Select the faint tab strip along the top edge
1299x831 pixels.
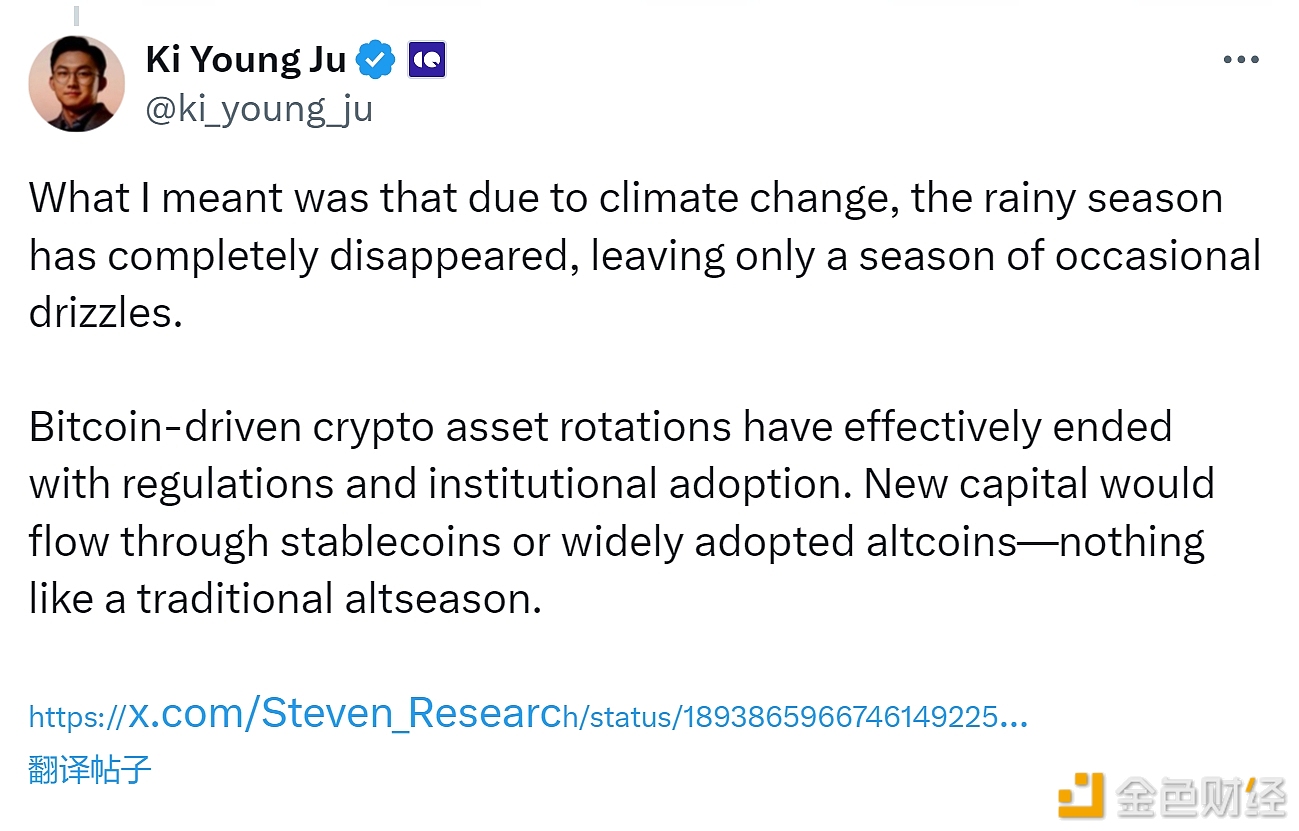pos(650,3)
